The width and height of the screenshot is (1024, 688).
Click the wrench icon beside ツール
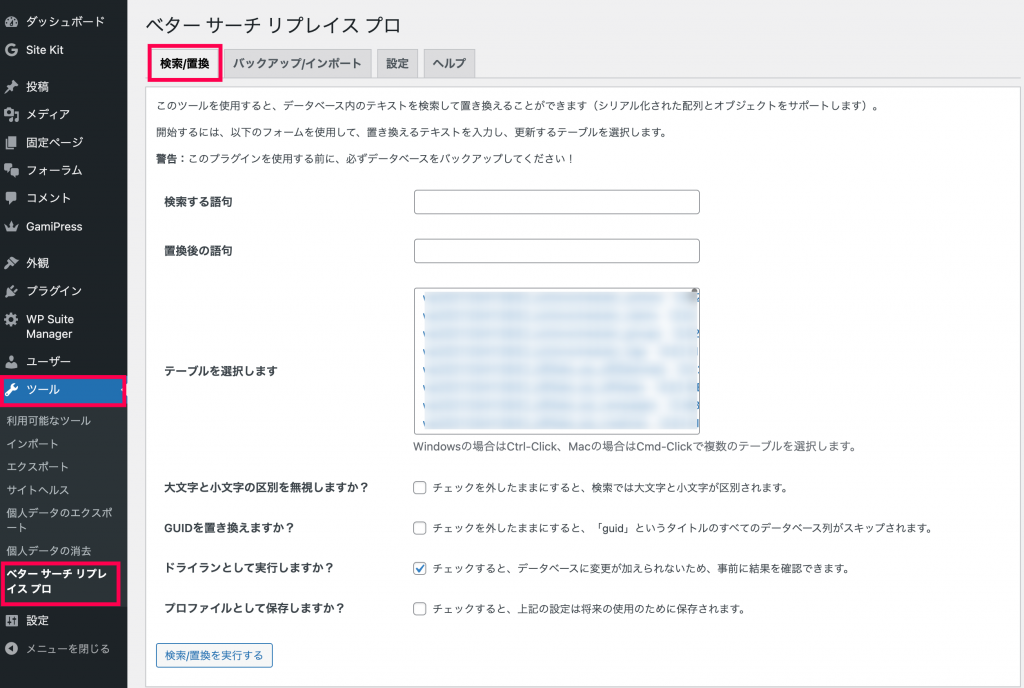(11, 390)
